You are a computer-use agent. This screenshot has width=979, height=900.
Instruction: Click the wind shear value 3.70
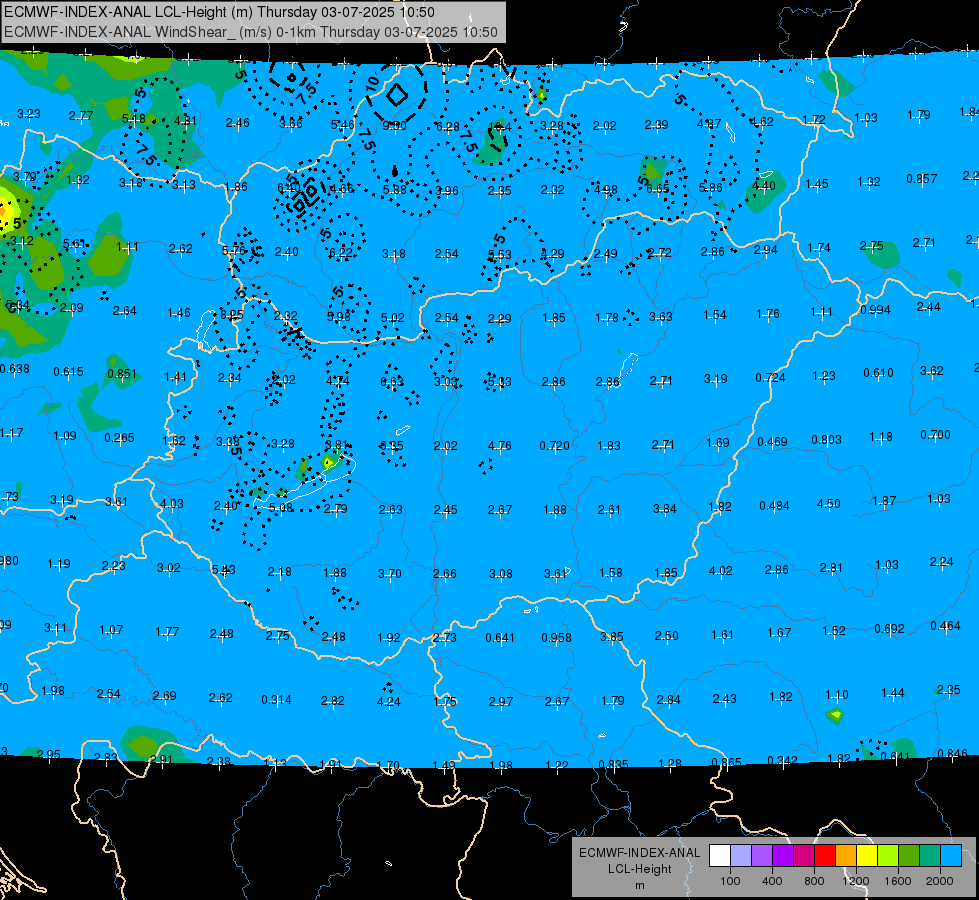[390, 573]
